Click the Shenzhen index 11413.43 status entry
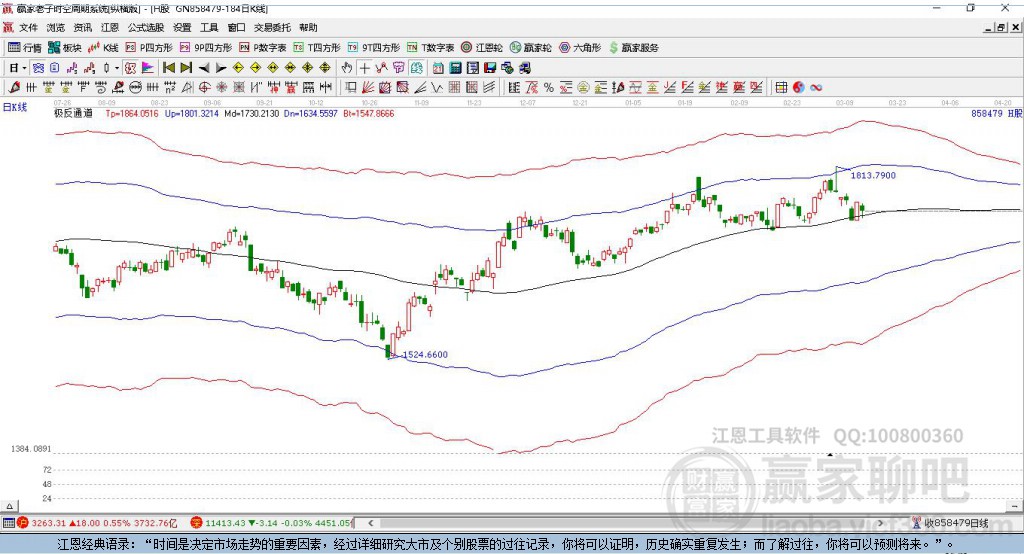 (x=270, y=523)
